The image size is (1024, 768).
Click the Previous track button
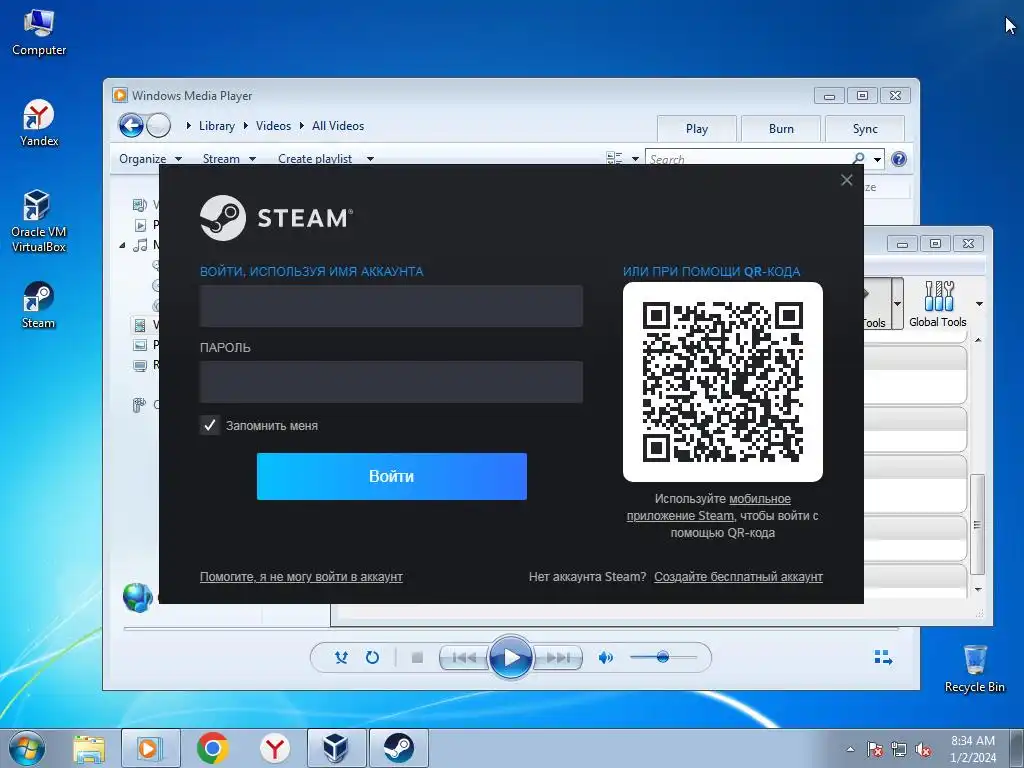pos(464,658)
